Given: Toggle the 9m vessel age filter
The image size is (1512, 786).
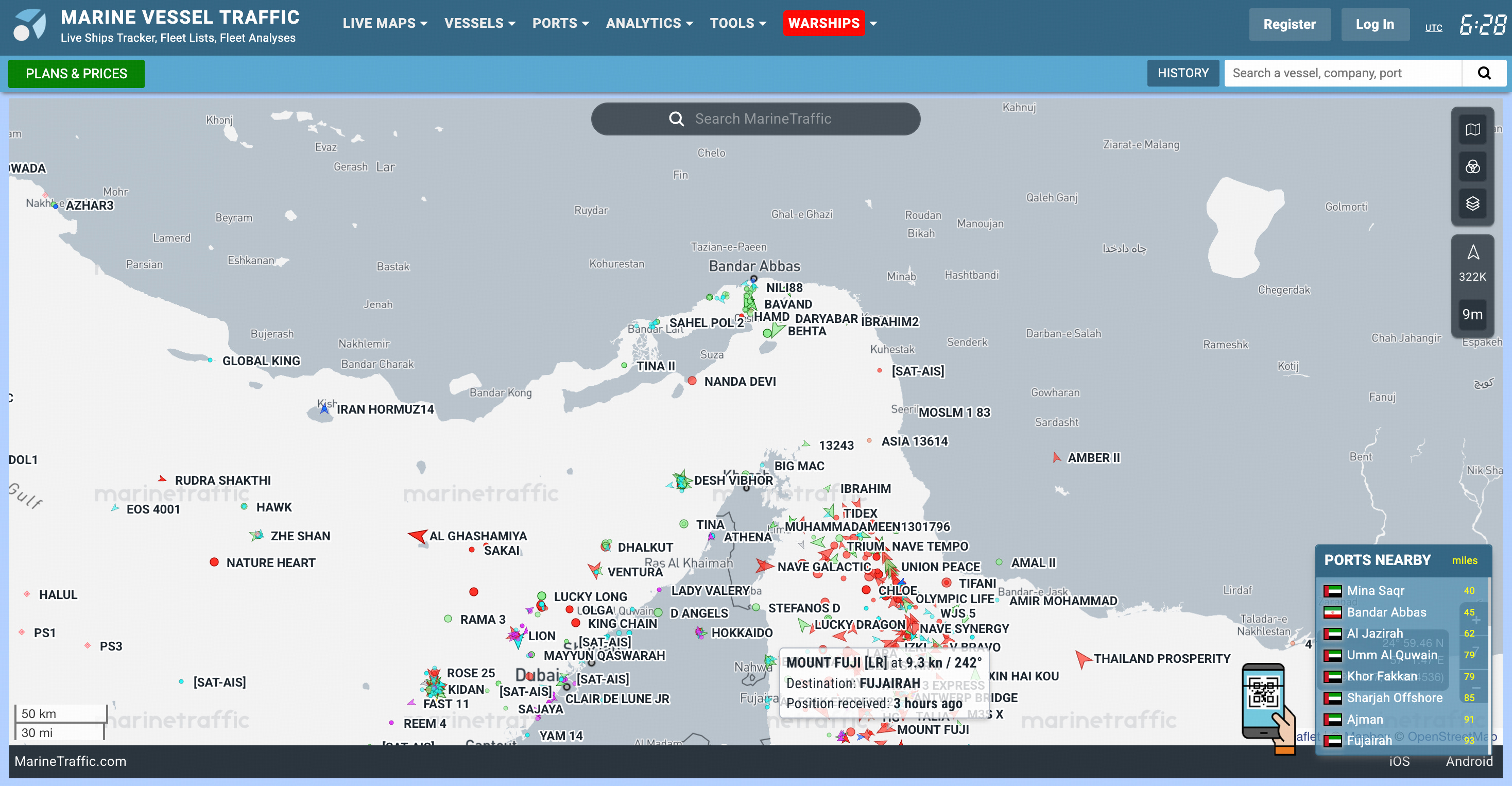Looking at the screenshot, I should point(1472,315).
